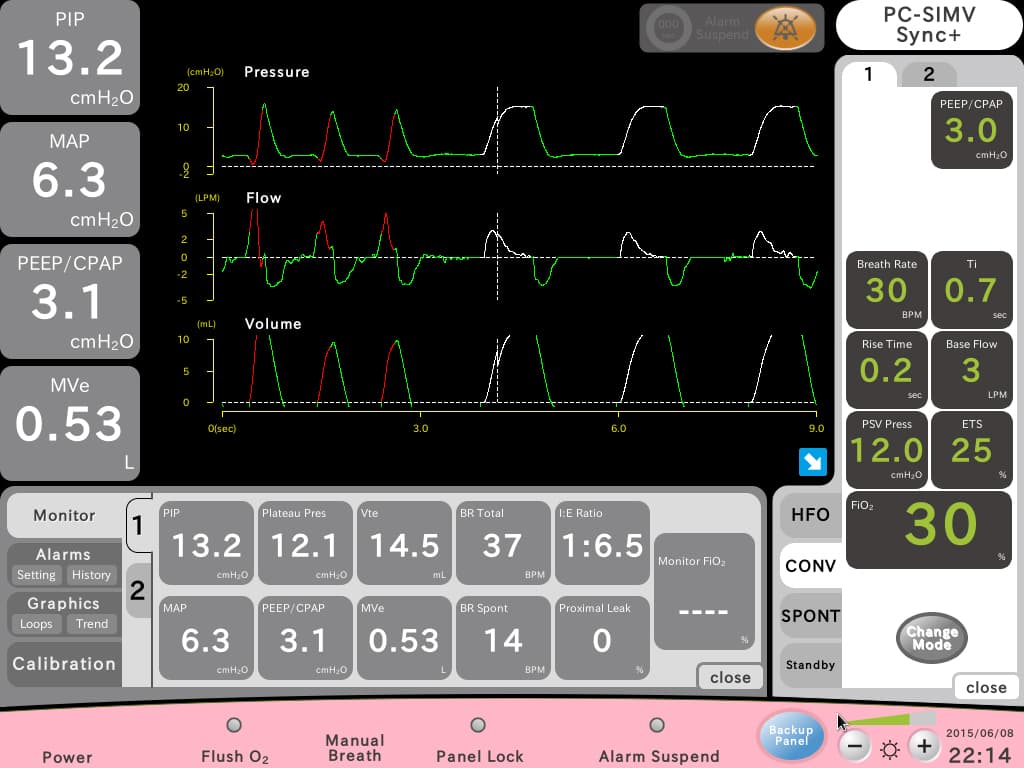Image resolution: width=1024 pixels, height=768 pixels.
Task: Click the blue diagonal arrow expand icon
Action: [812, 462]
